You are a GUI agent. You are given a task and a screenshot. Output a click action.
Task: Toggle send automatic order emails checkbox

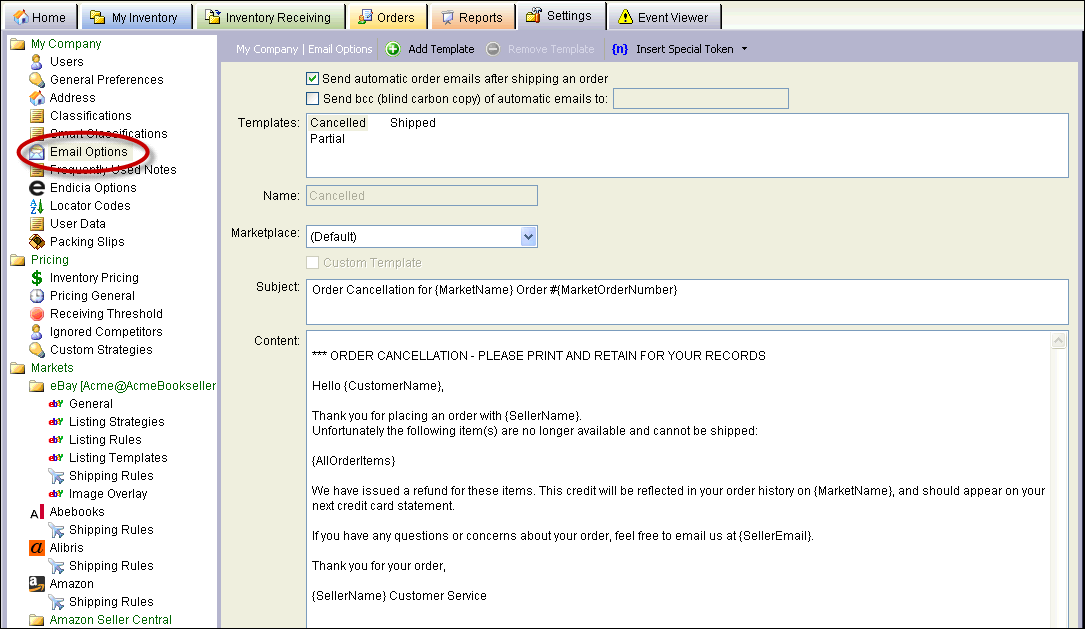click(x=313, y=79)
